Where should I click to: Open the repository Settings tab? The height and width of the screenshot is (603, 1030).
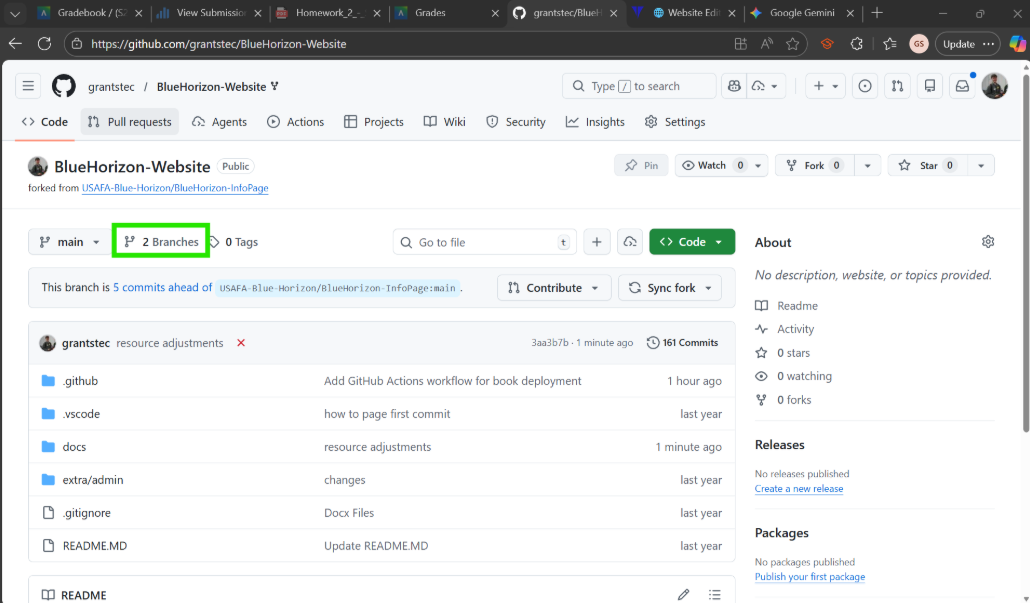tap(675, 122)
